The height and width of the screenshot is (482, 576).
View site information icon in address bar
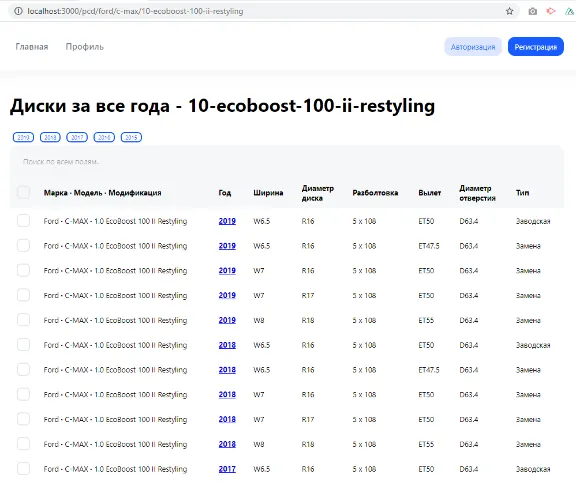coord(18,11)
